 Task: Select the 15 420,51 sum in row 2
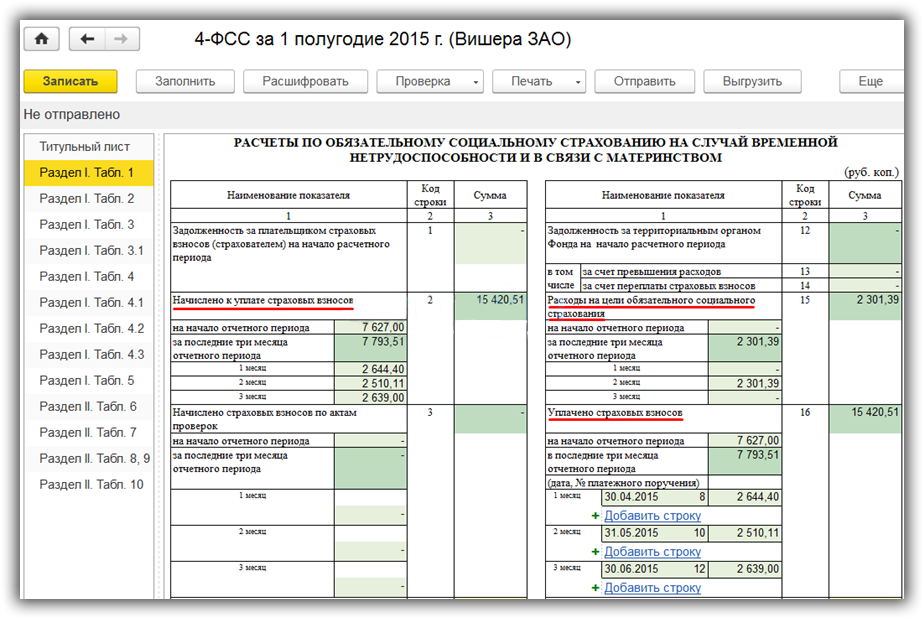[x=491, y=300]
